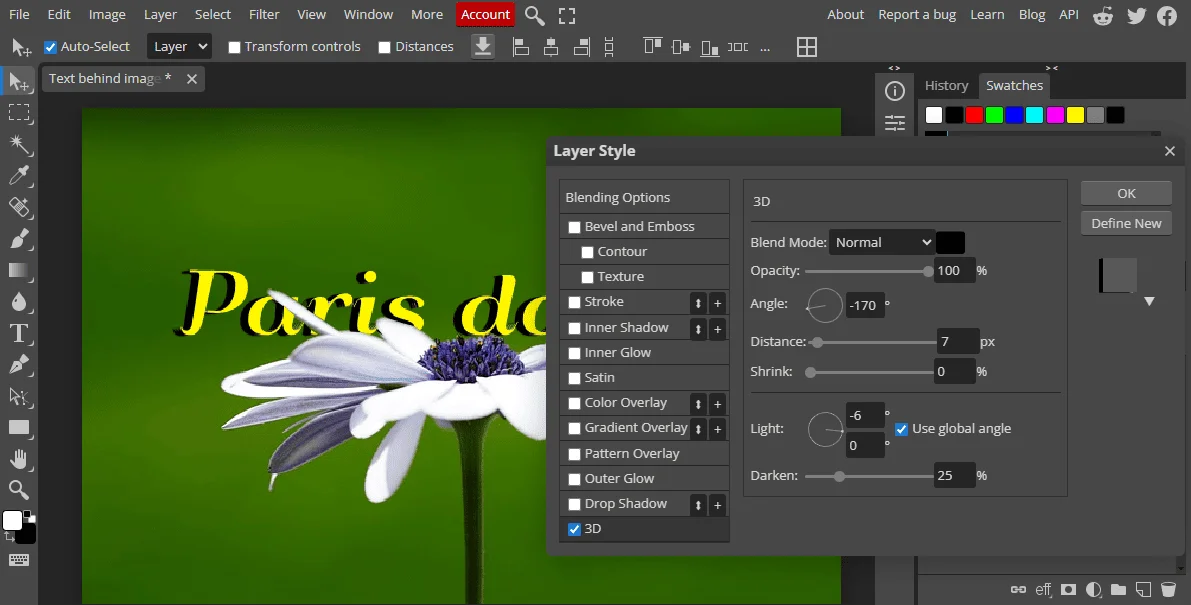This screenshot has width=1191, height=605.
Task: Pick the Hand tool
Action: tap(18, 459)
